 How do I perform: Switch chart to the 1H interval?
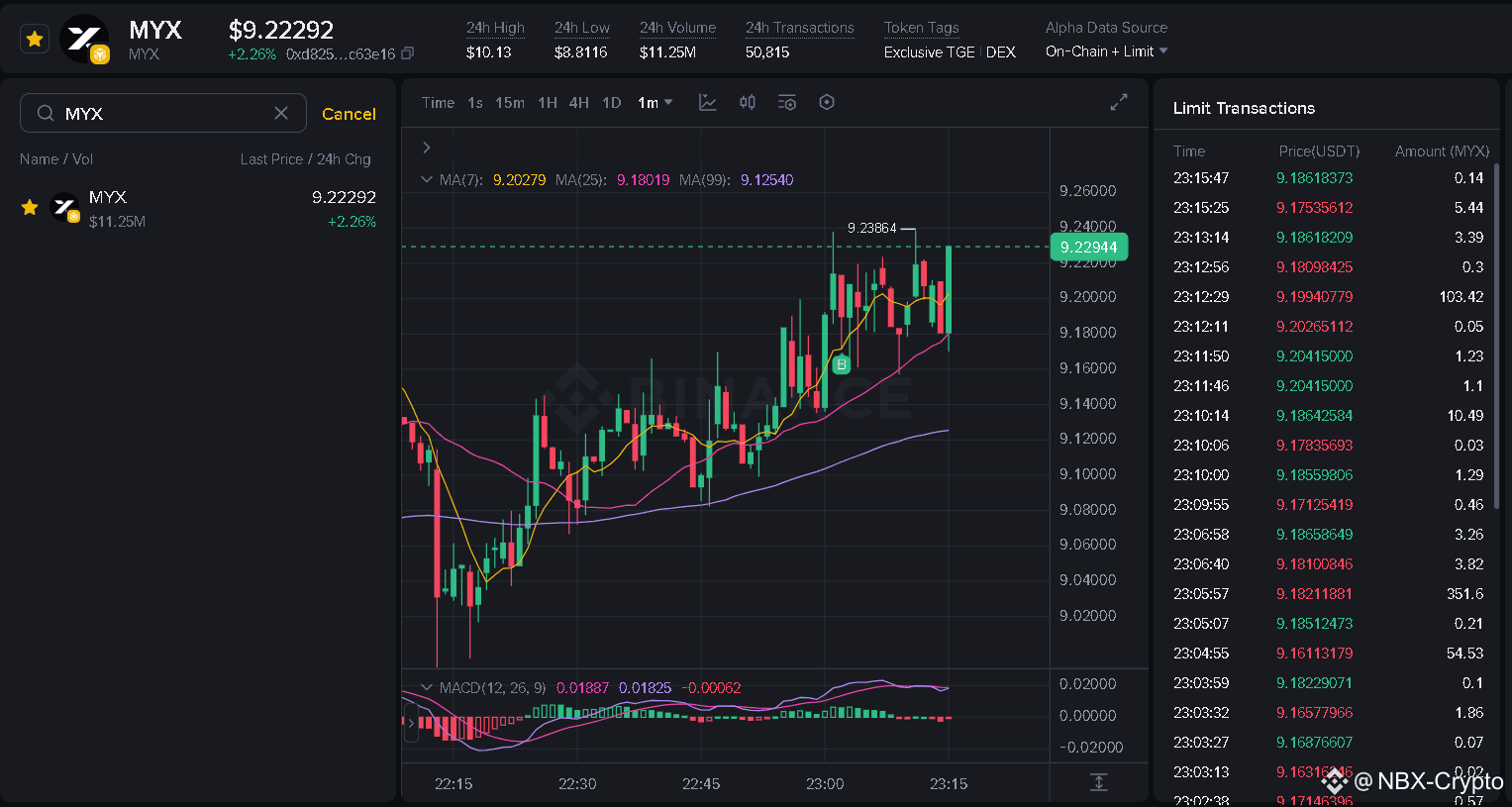(x=548, y=103)
